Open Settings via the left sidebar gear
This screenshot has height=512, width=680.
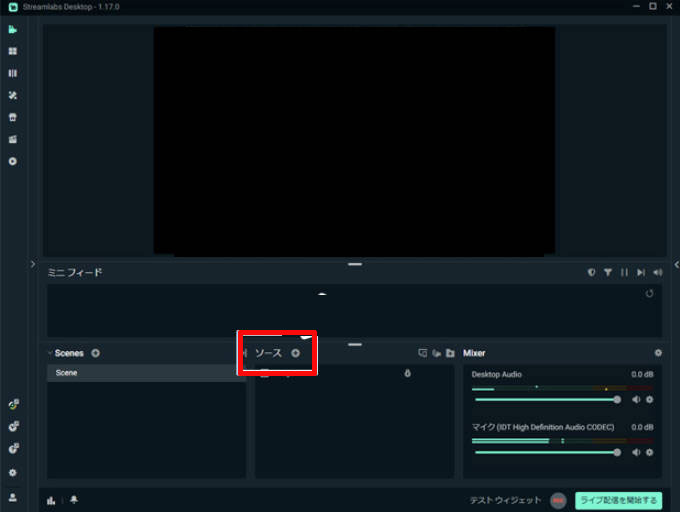tap(13, 473)
